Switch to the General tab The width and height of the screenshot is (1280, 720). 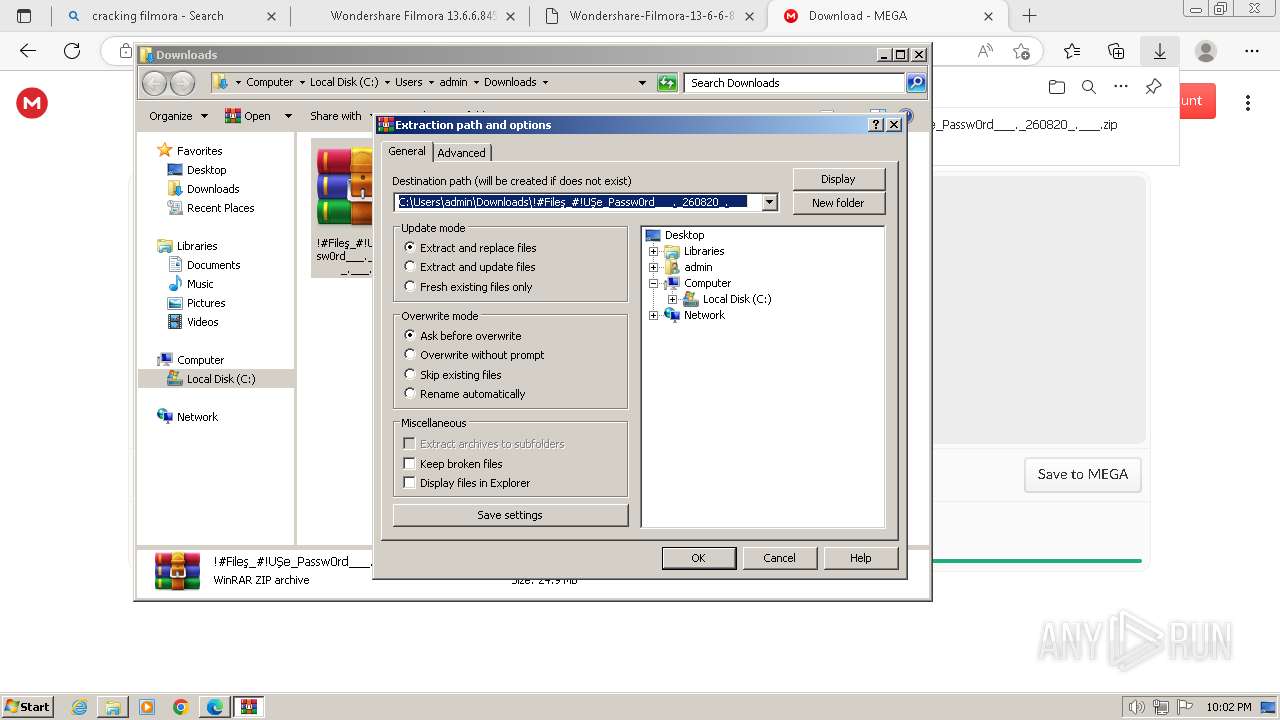pos(407,151)
